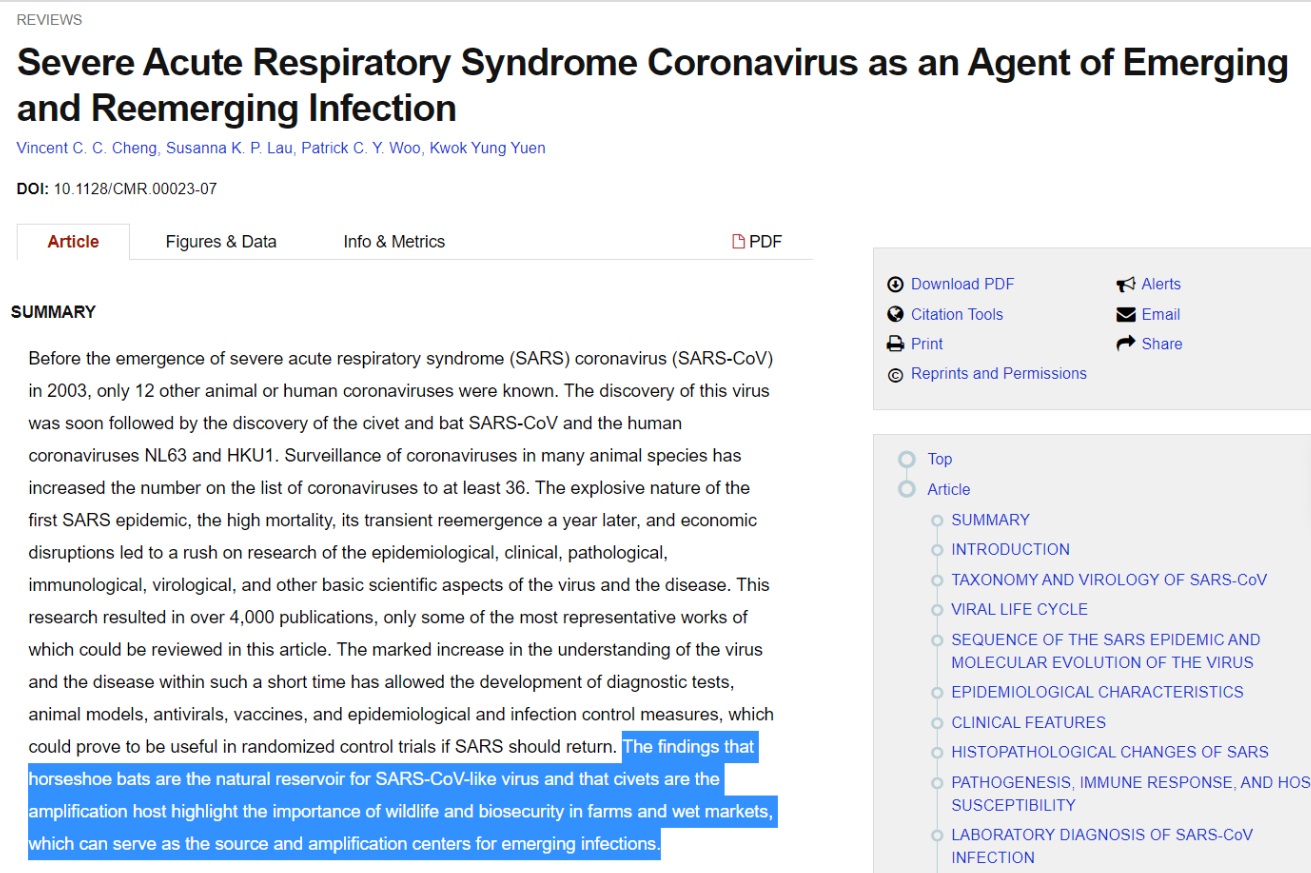Click the Email link
This screenshot has width=1311, height=873.
1161,314
